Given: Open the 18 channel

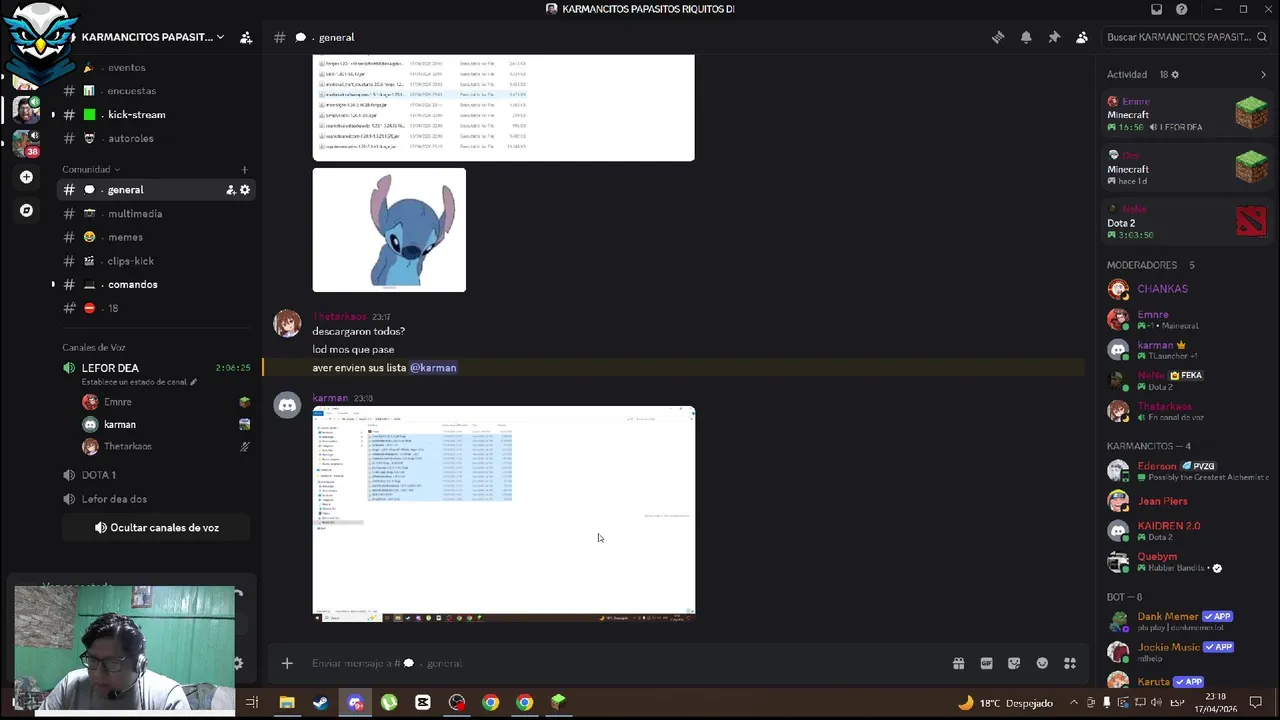Looking at the screenshot, I should pos(157,308).
